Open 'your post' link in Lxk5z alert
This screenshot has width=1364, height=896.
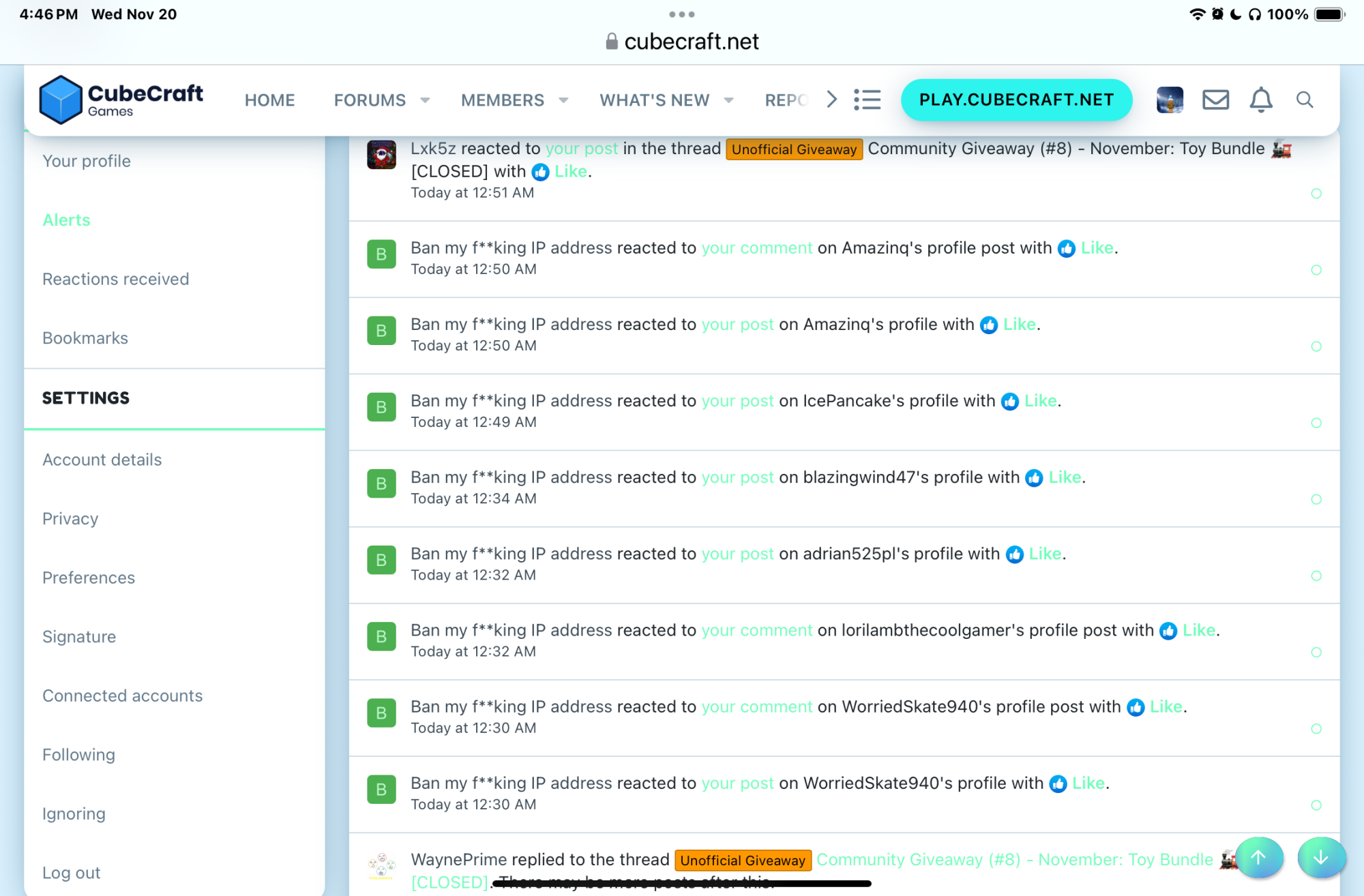pyautogui.click(x=582, y=149)
